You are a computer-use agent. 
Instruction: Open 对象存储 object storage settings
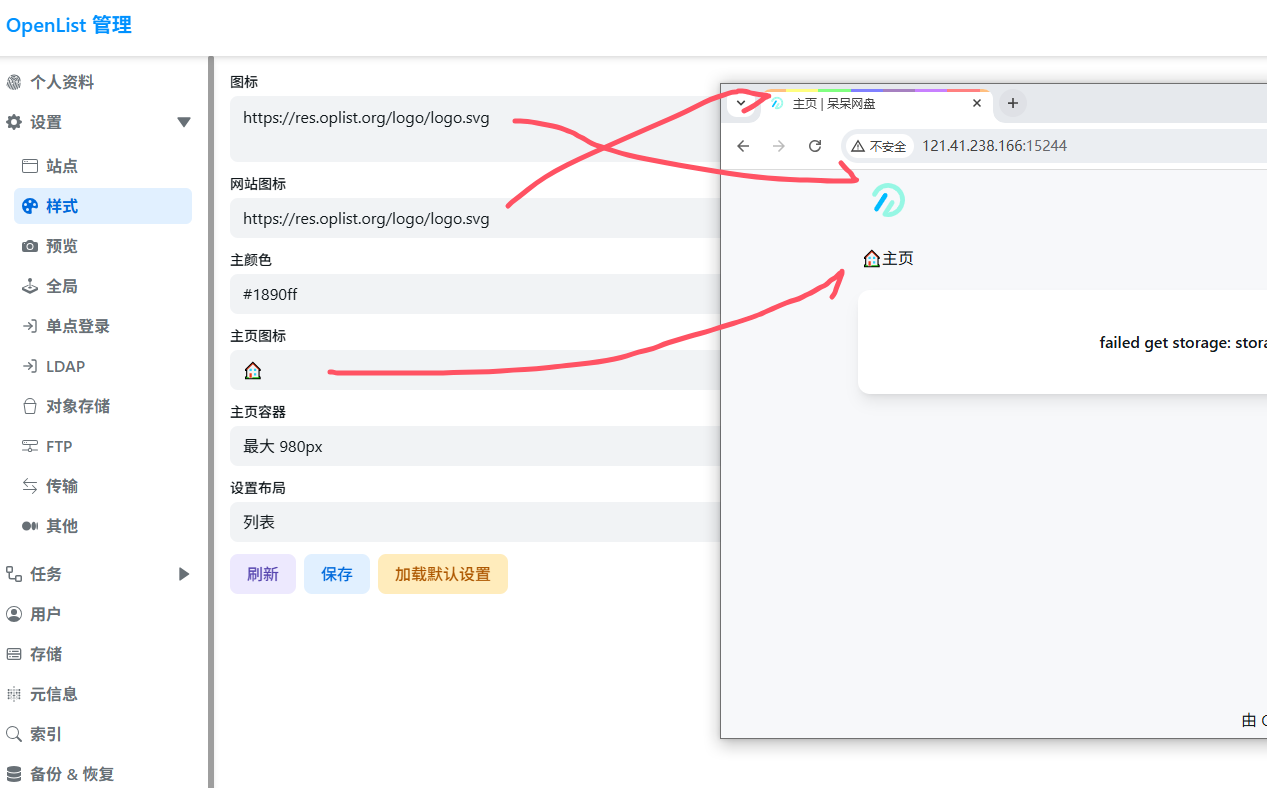[78, 406]
